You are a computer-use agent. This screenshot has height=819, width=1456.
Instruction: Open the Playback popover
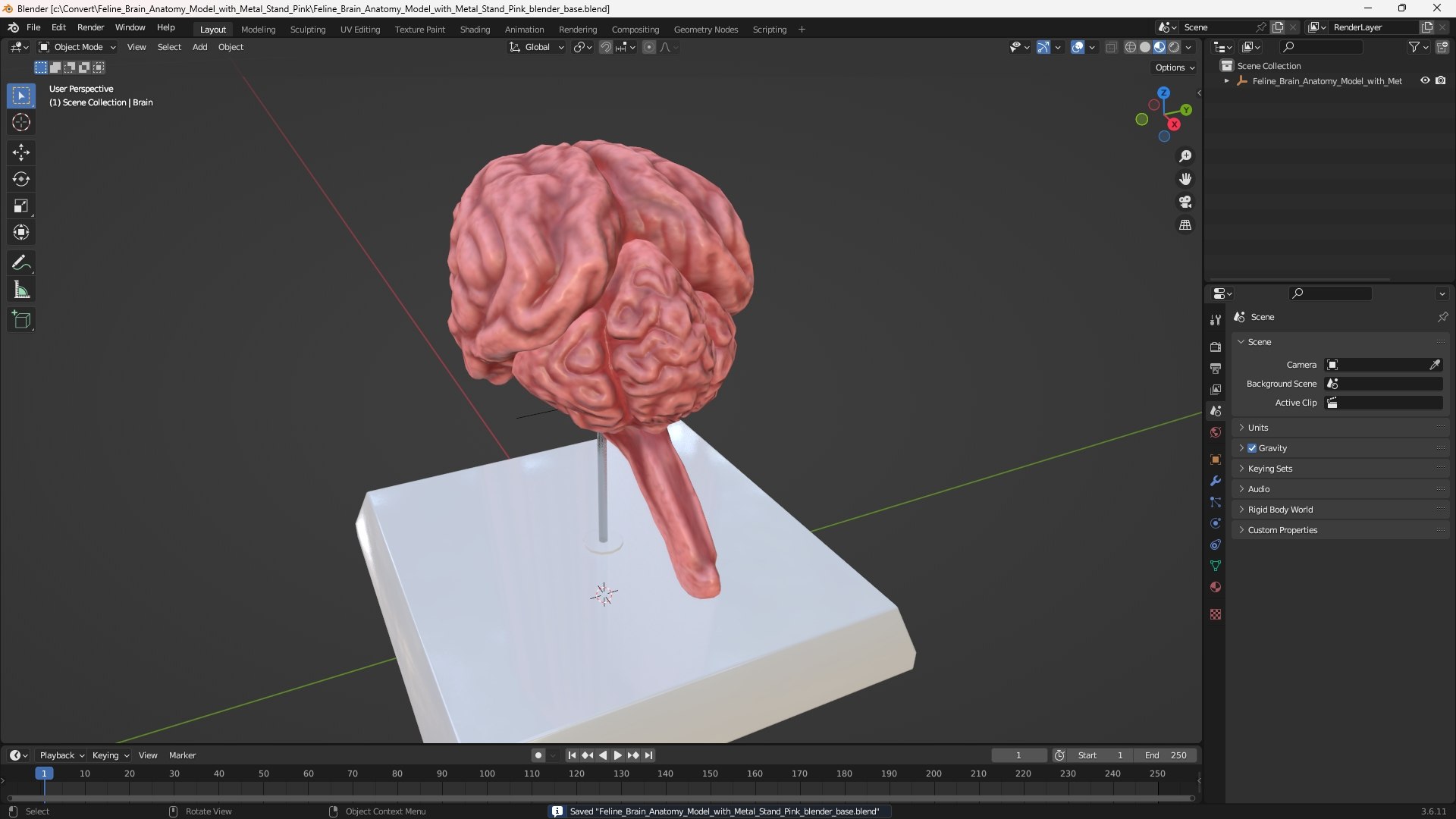[61, 755]
